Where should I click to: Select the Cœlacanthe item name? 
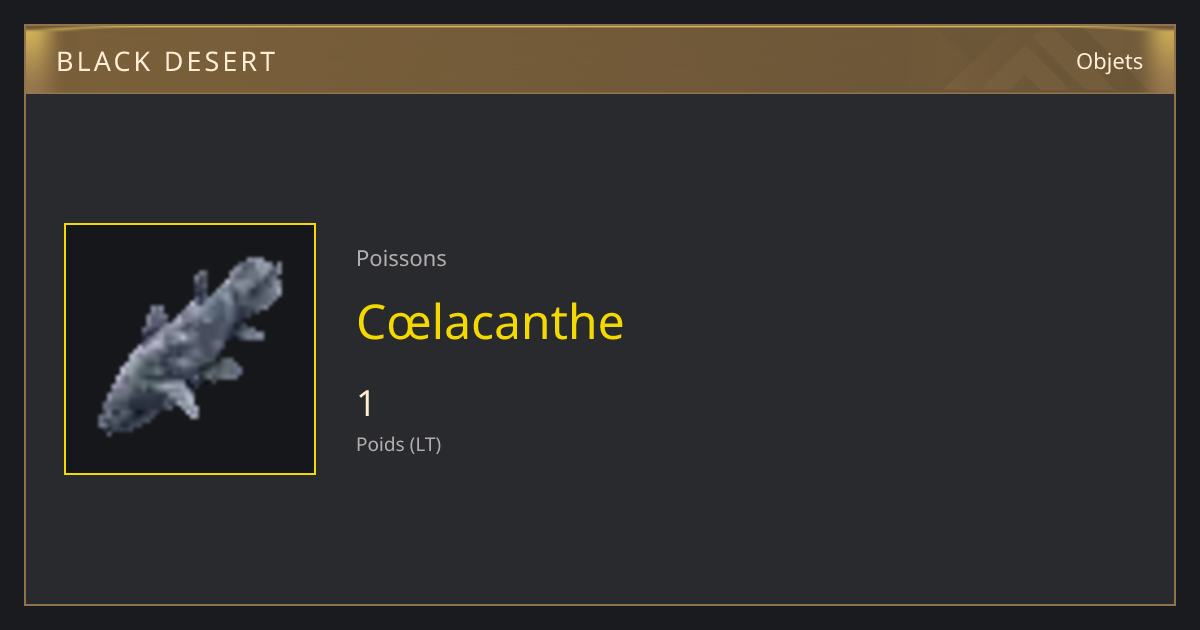tap(490, 321)
